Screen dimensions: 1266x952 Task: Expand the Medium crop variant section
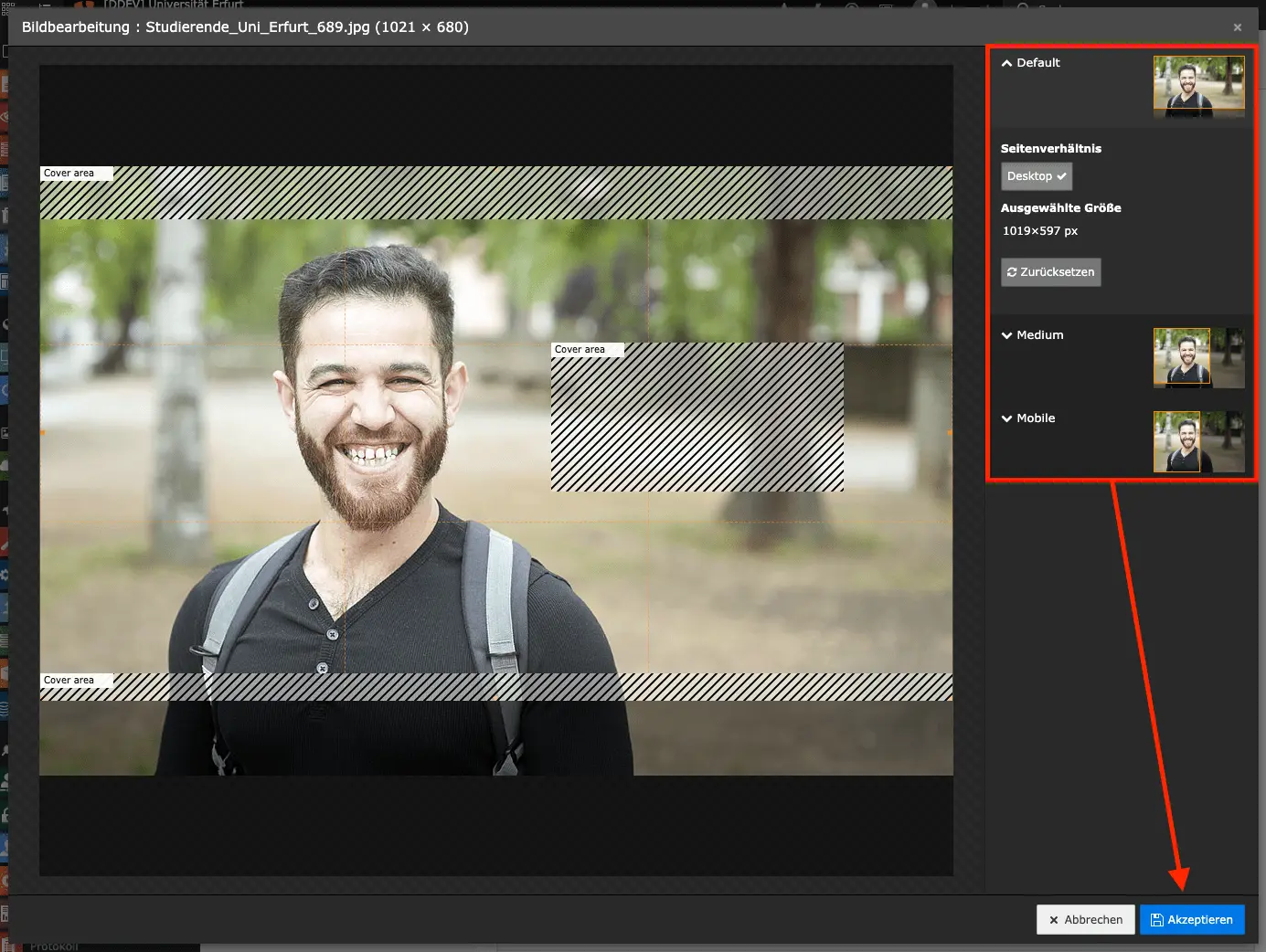pyautogui.click(x=1032, y=335)
